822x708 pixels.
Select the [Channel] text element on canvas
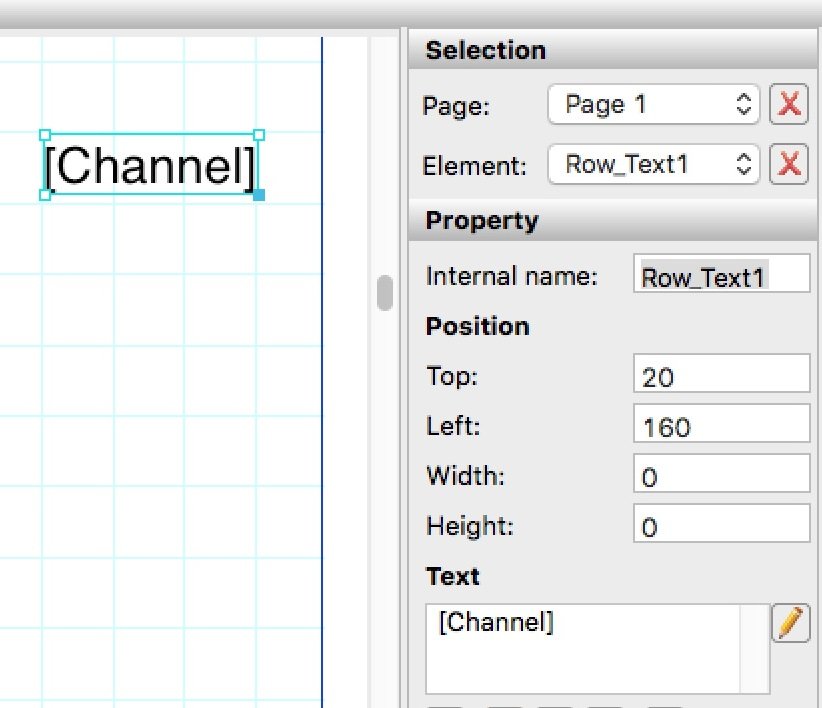(x=151, y=166)
